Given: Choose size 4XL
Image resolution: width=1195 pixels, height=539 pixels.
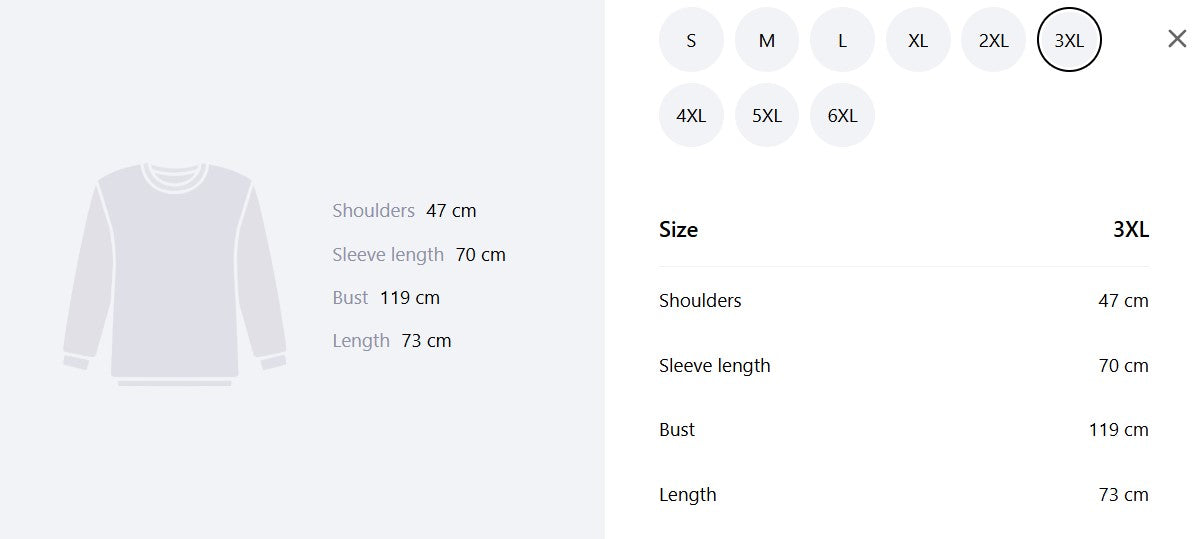Looking at the screenshot, I should 691,115.
